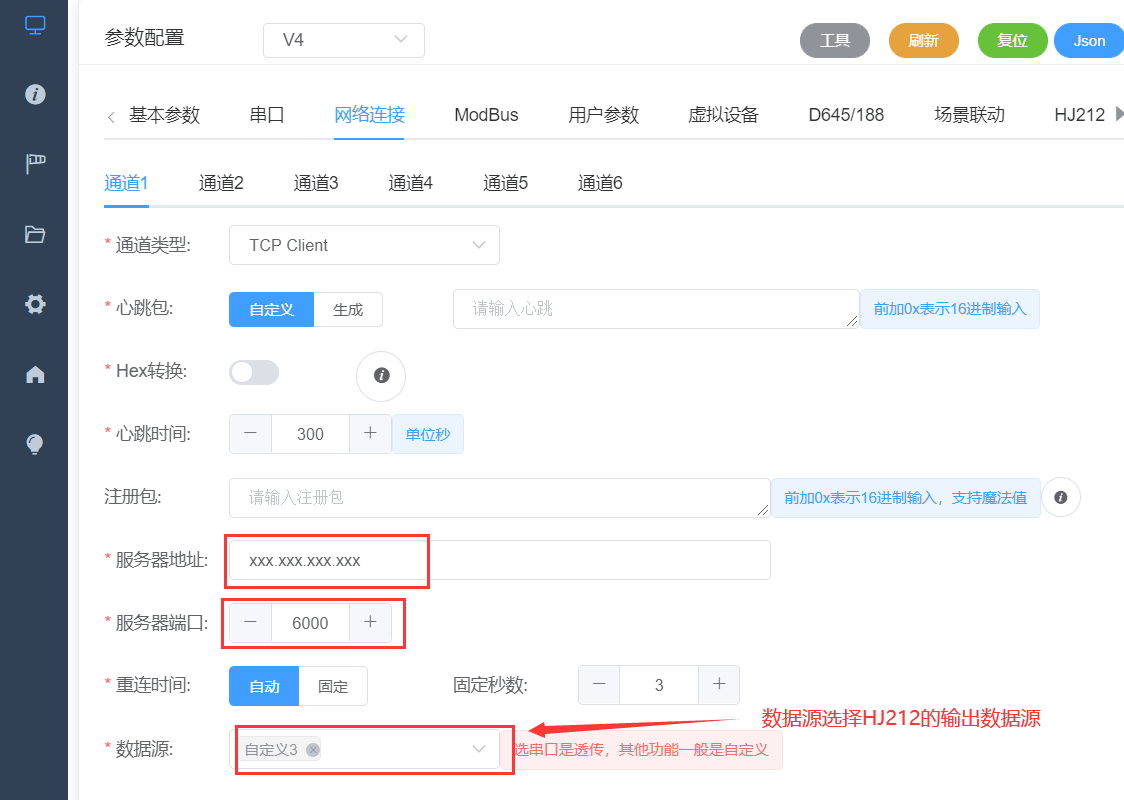Image resolution: width=1124 pixels, height=800 pixels.
Task: Click the green 复位 reset button
Action: (1012, 40)
